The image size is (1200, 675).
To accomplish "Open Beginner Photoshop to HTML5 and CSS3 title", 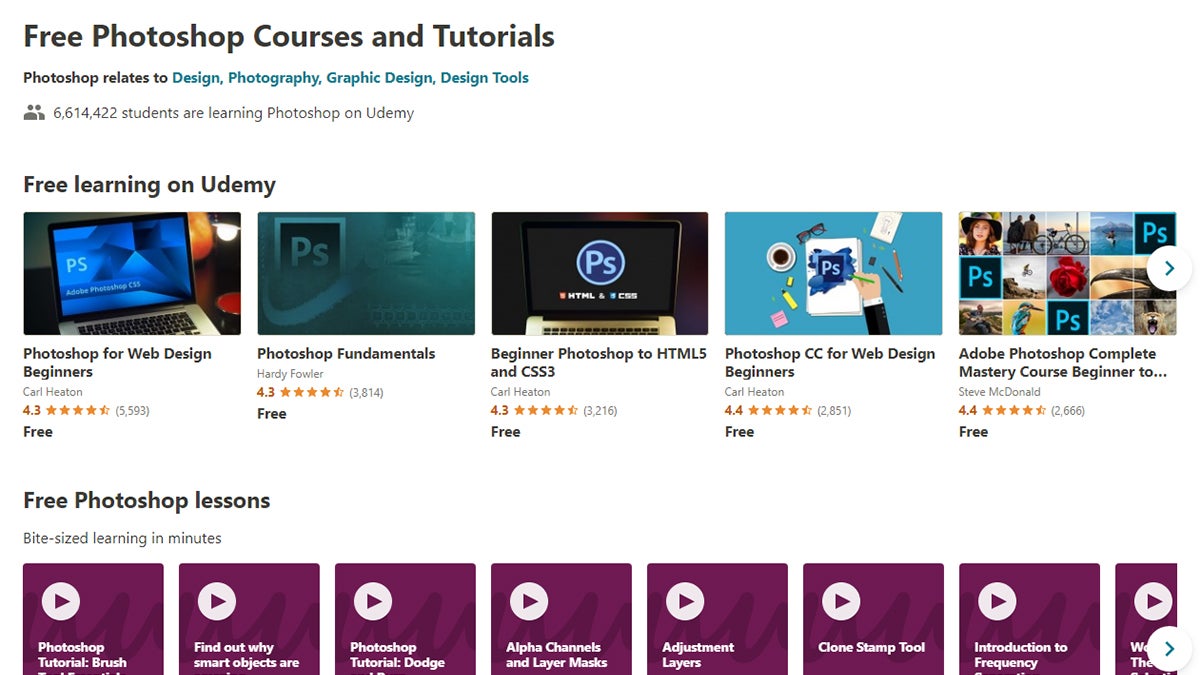I will [x=599, y=363].
